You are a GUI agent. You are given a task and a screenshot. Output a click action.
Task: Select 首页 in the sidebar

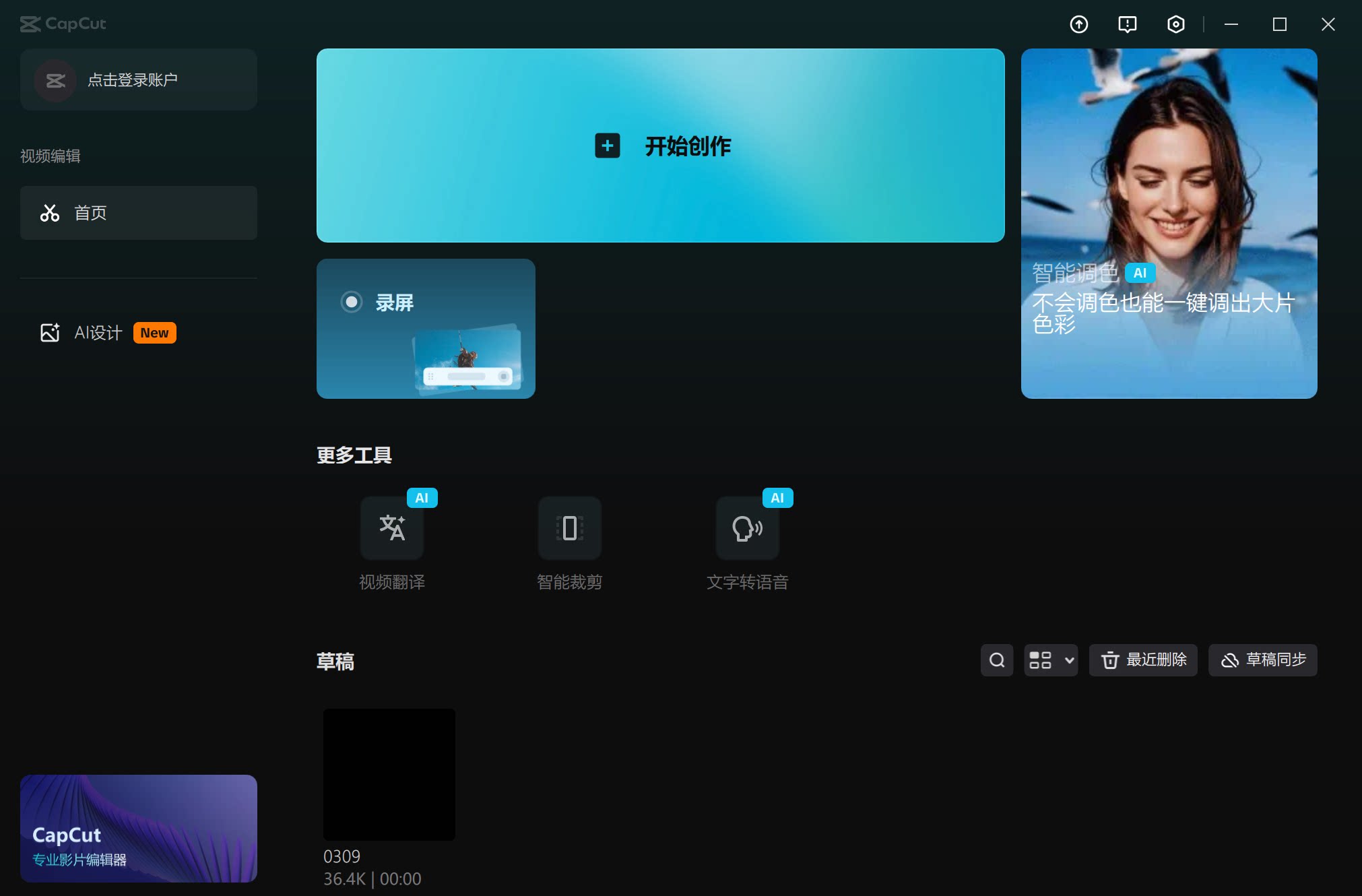(139, 213)
